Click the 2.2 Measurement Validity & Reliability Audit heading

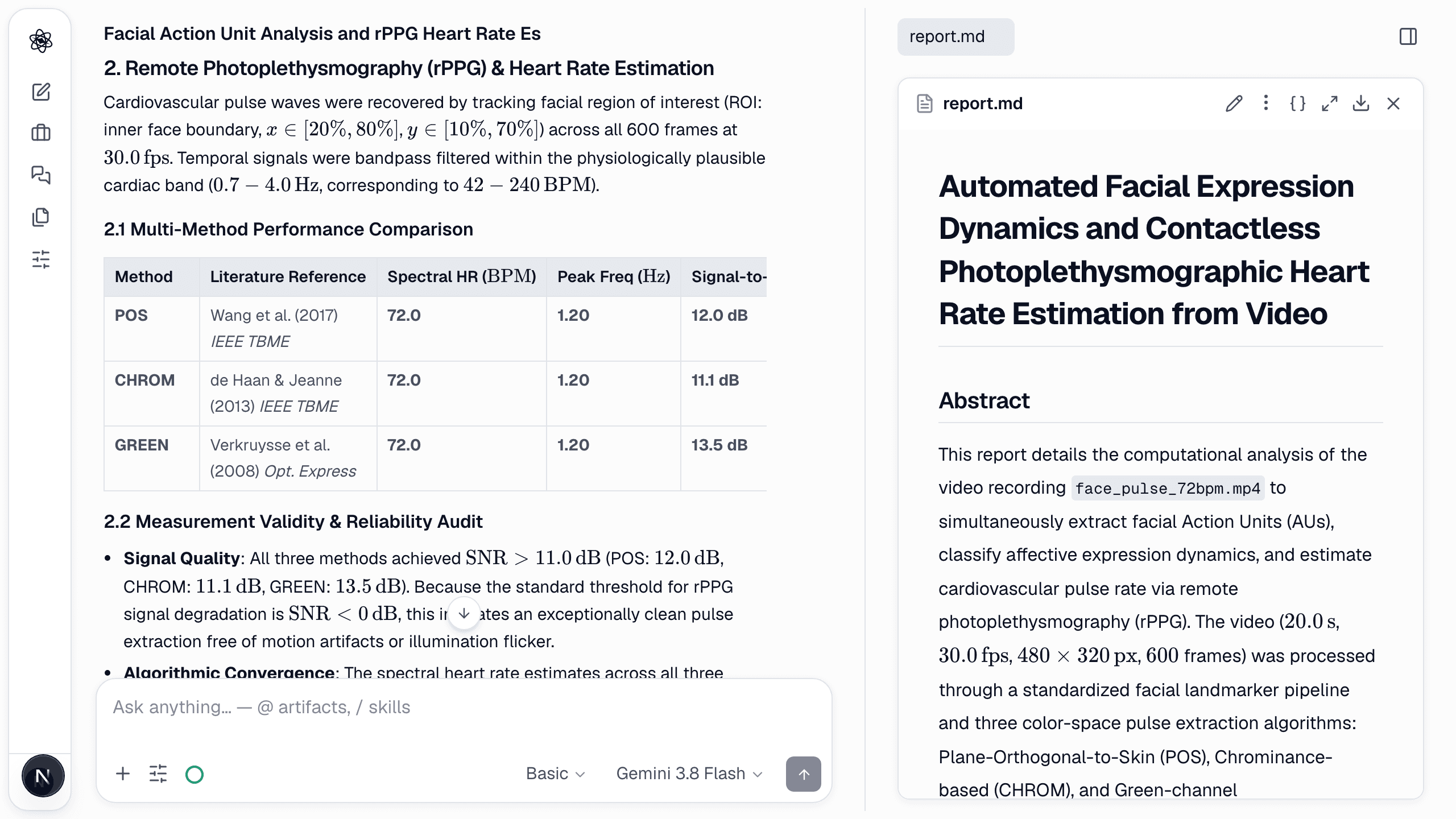(x=293, y=522)
